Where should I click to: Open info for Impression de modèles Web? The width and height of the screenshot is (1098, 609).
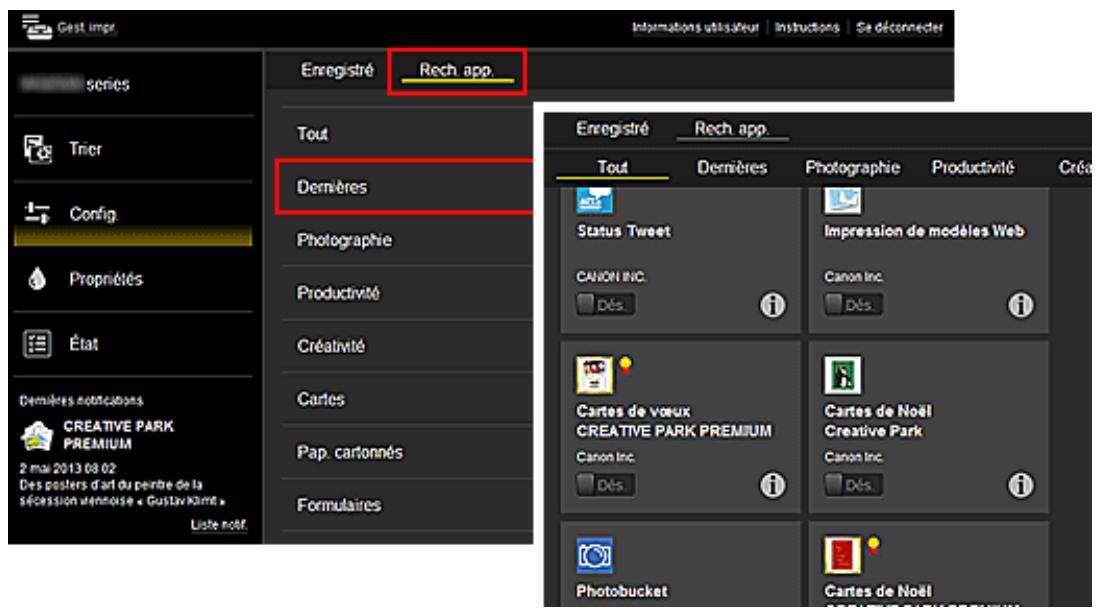click(1020, 305)
